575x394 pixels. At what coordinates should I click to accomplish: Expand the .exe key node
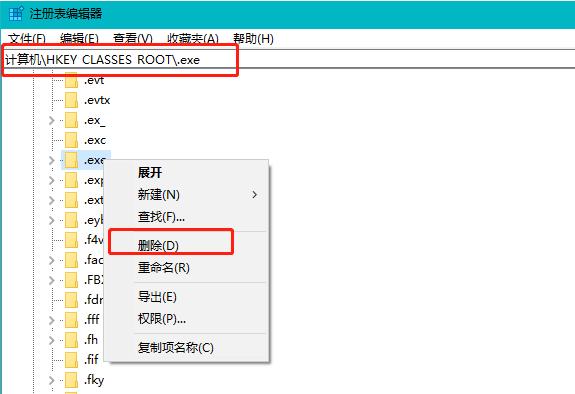click(x=52, y=160)
